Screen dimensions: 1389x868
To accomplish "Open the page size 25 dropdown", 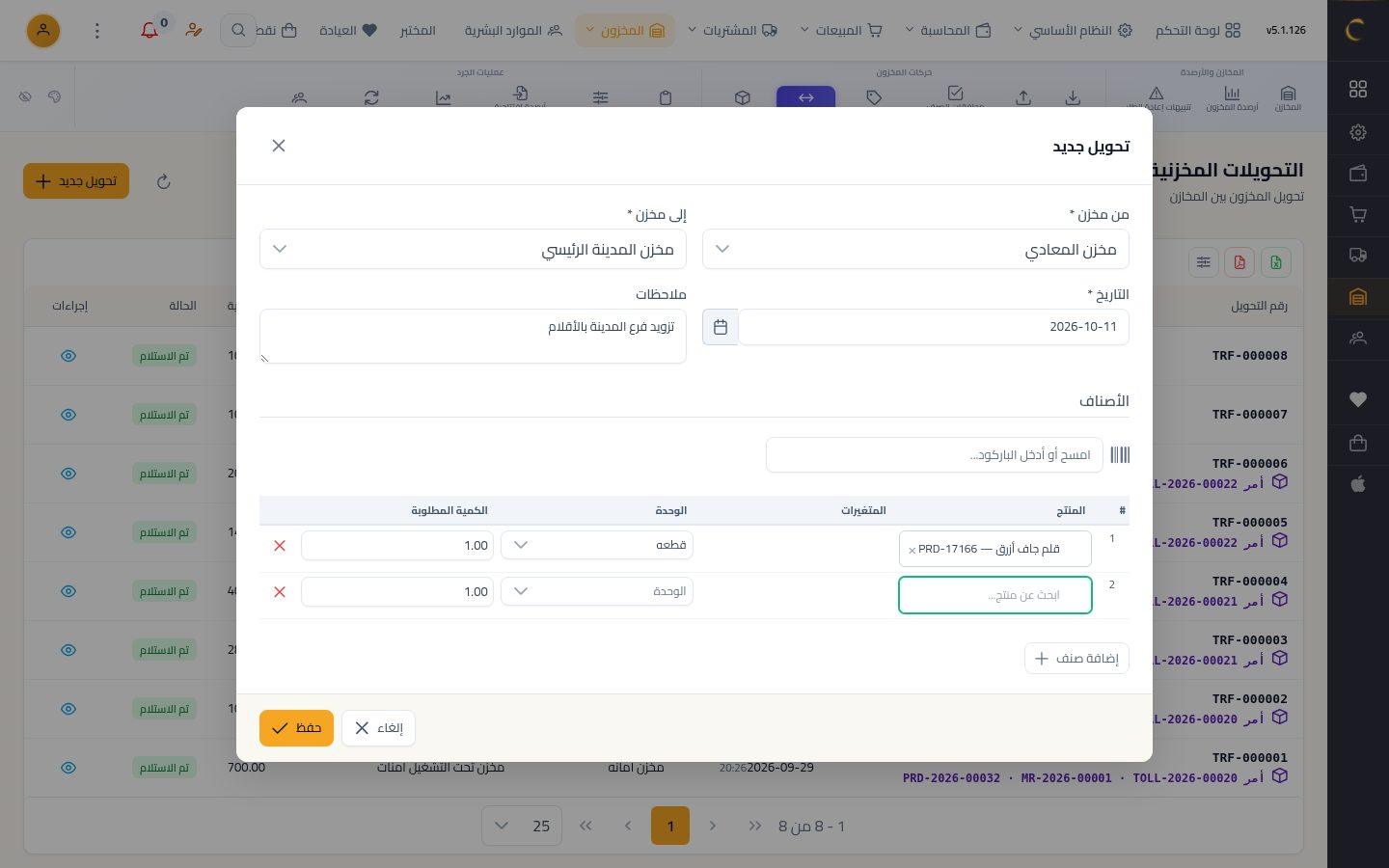I will tap(522, 826).
